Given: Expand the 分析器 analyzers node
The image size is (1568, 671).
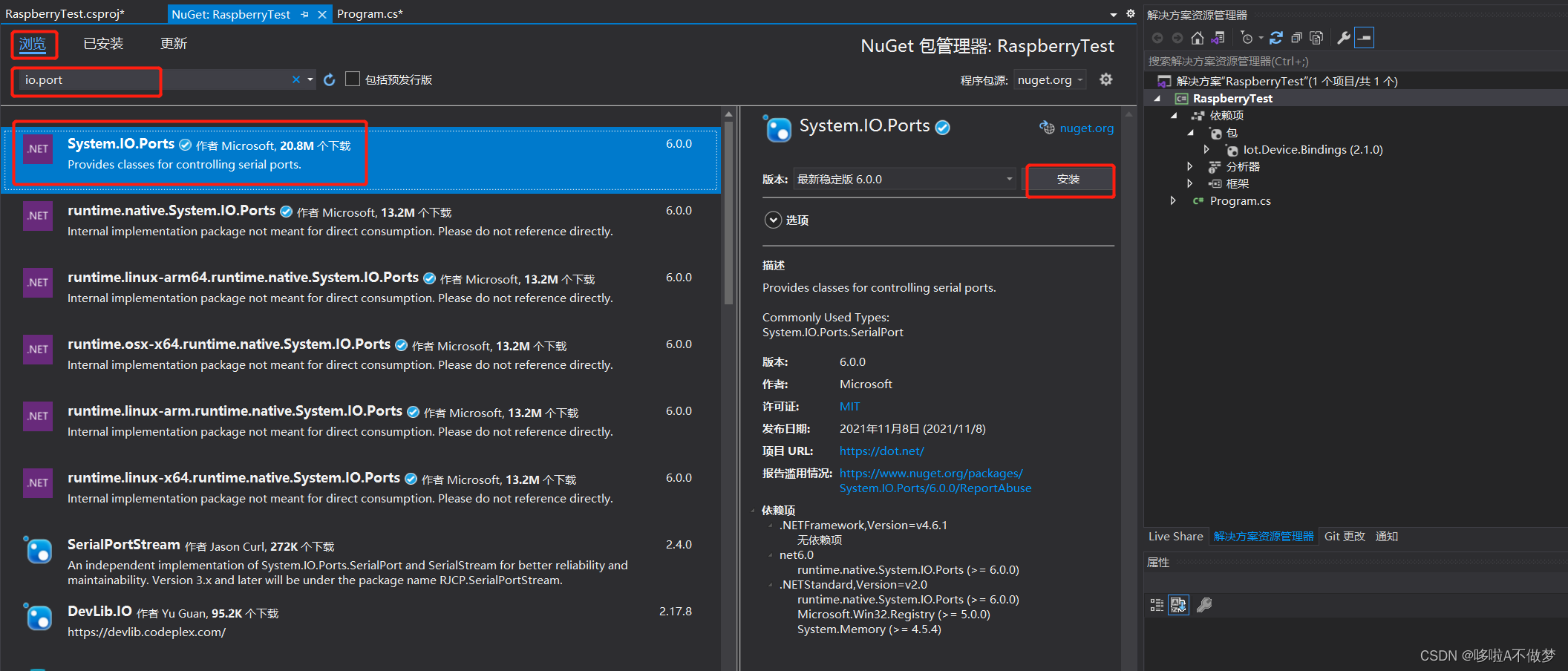Looking at the screenshot, I should [1190, 167].
